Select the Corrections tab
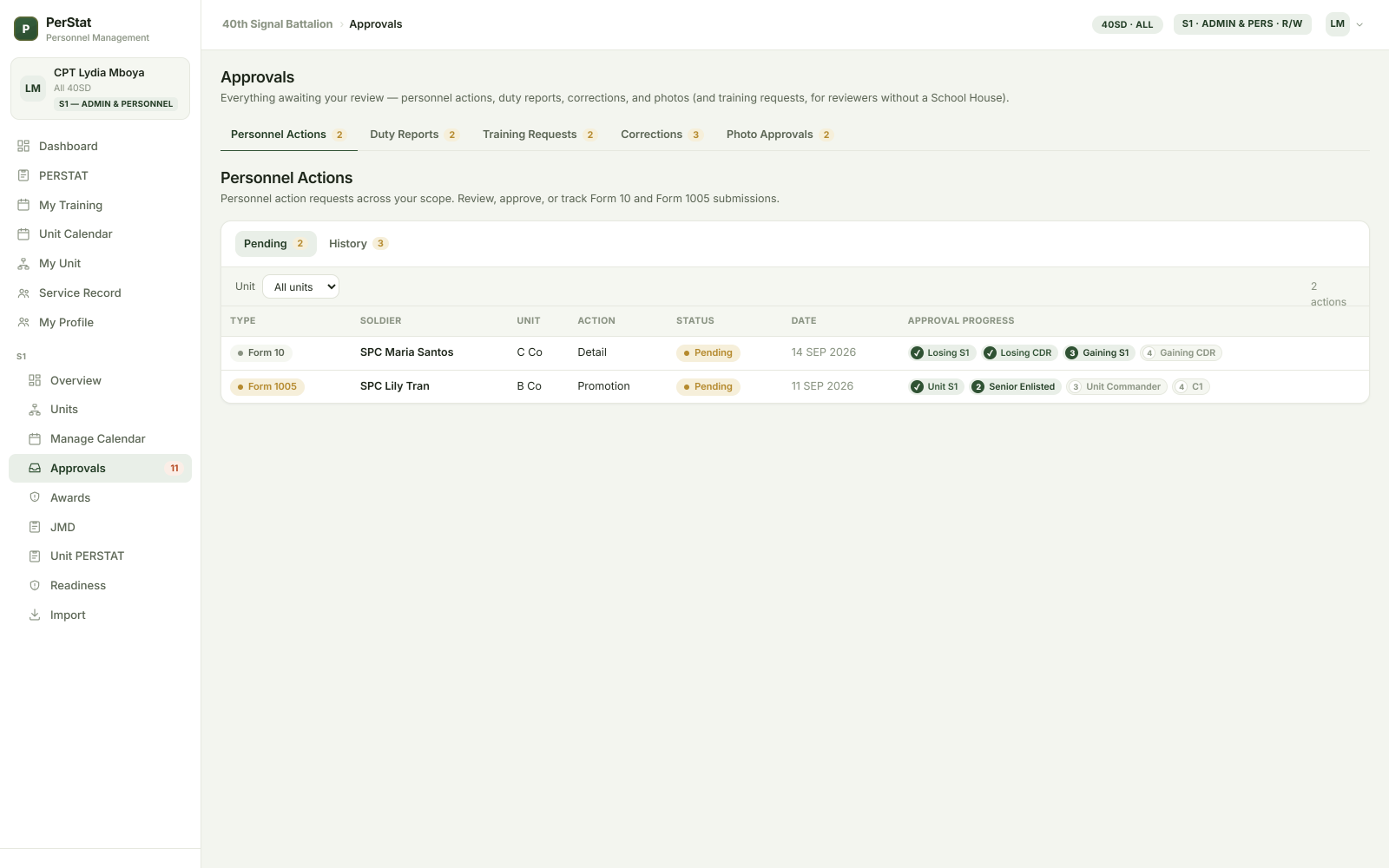Image resolution: width=1389 pixels, height=868 pixels. point(662,135)
